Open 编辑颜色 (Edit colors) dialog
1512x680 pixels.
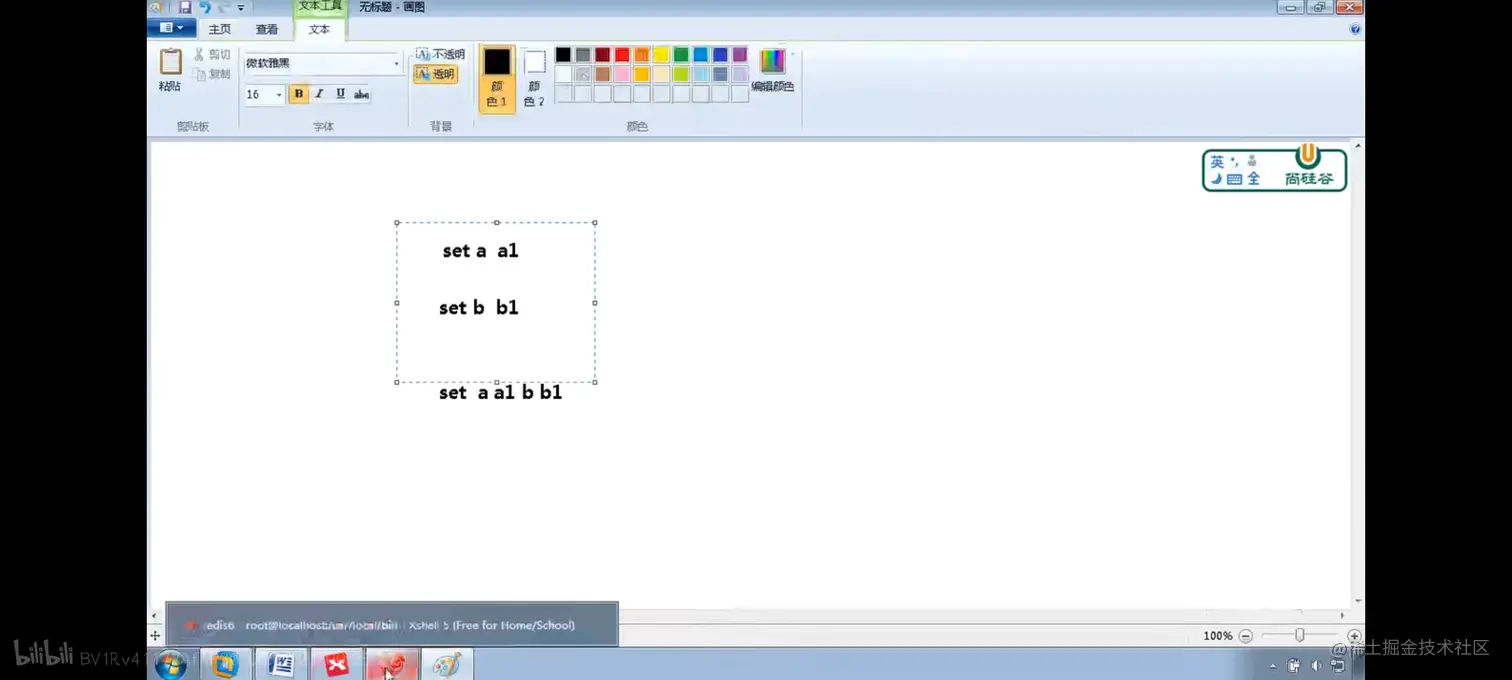pos(773,70)
